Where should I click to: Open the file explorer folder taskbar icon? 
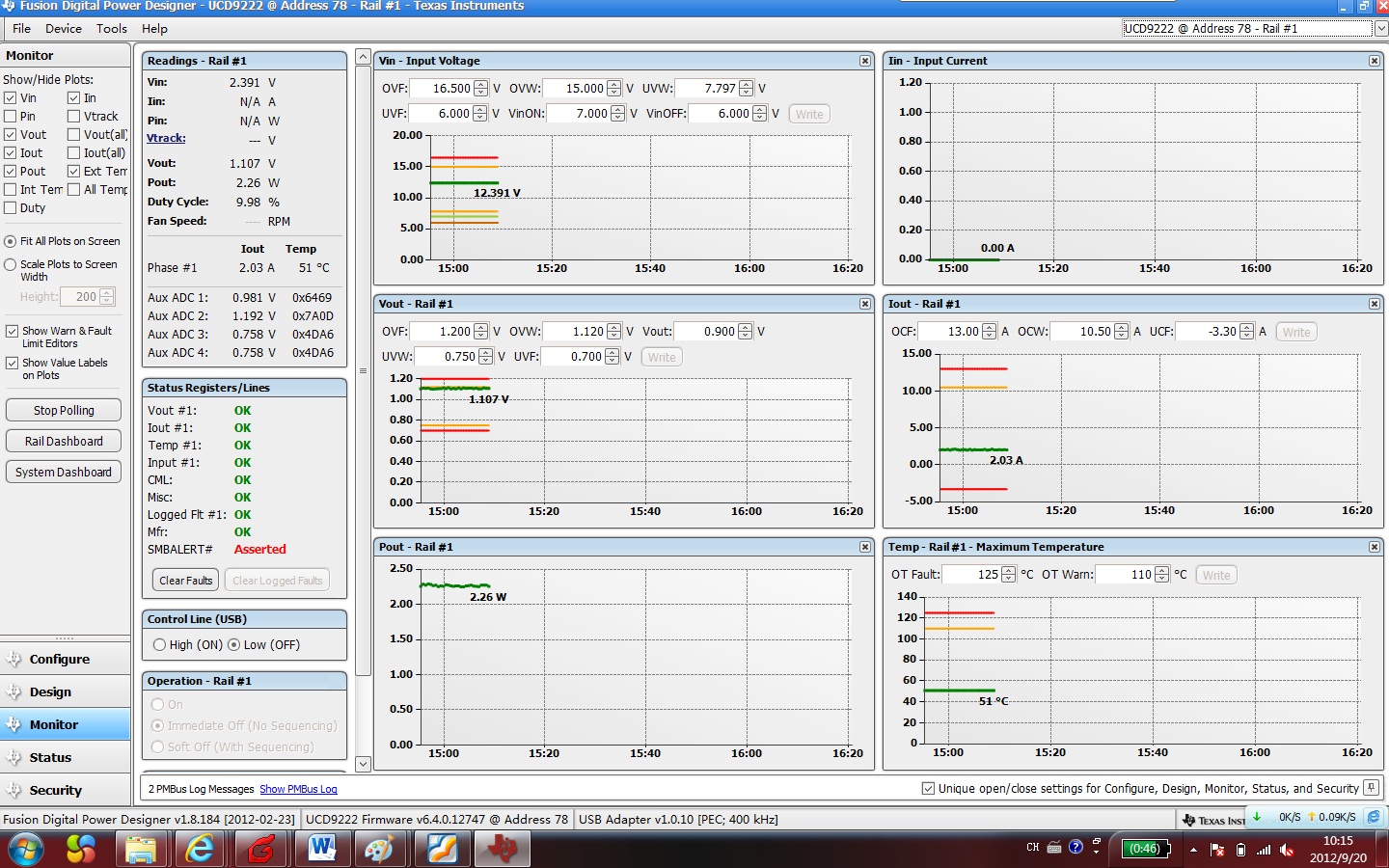141,849
